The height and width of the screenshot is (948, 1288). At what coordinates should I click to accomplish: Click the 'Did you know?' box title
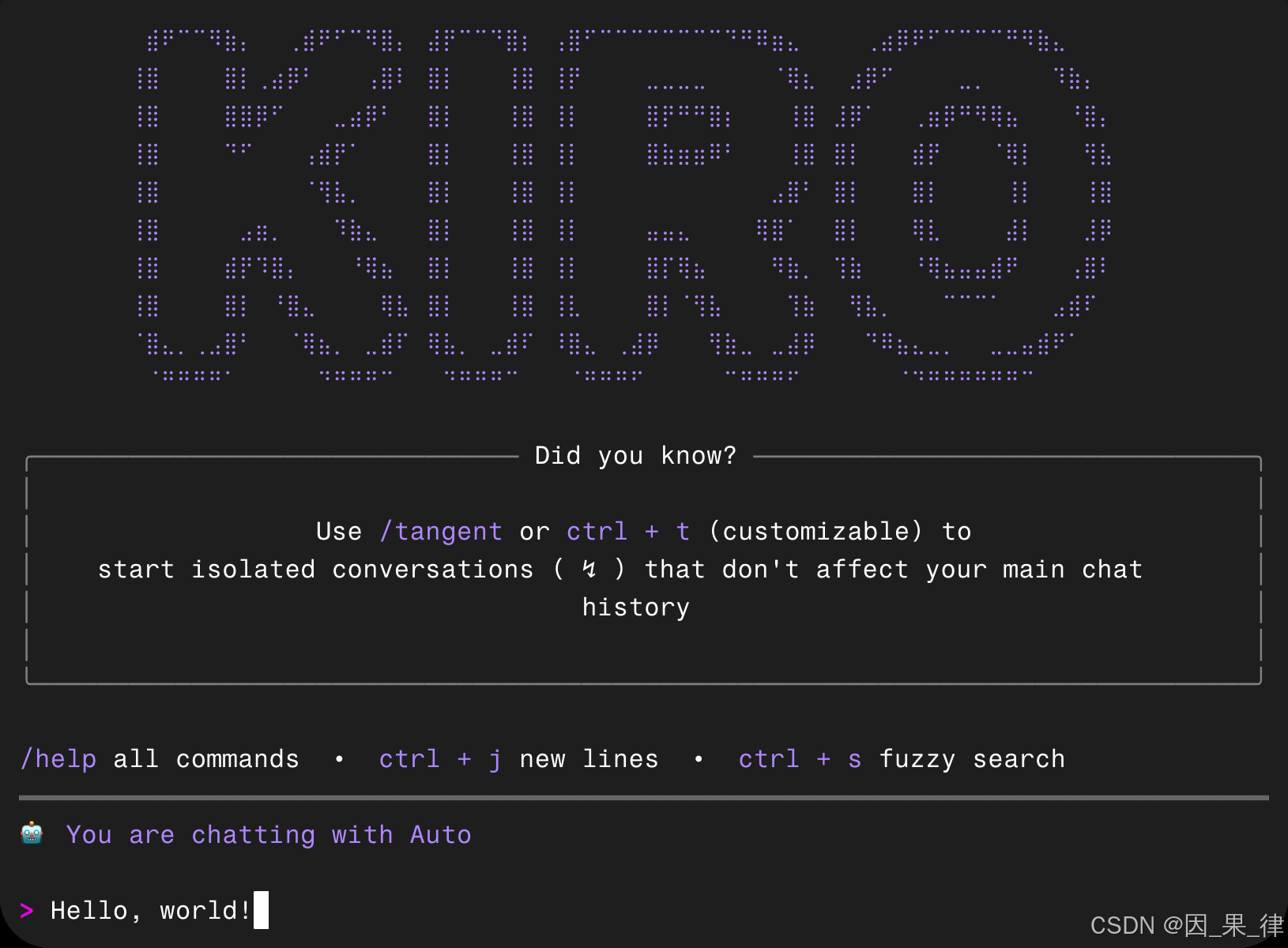tap(635, 455)
